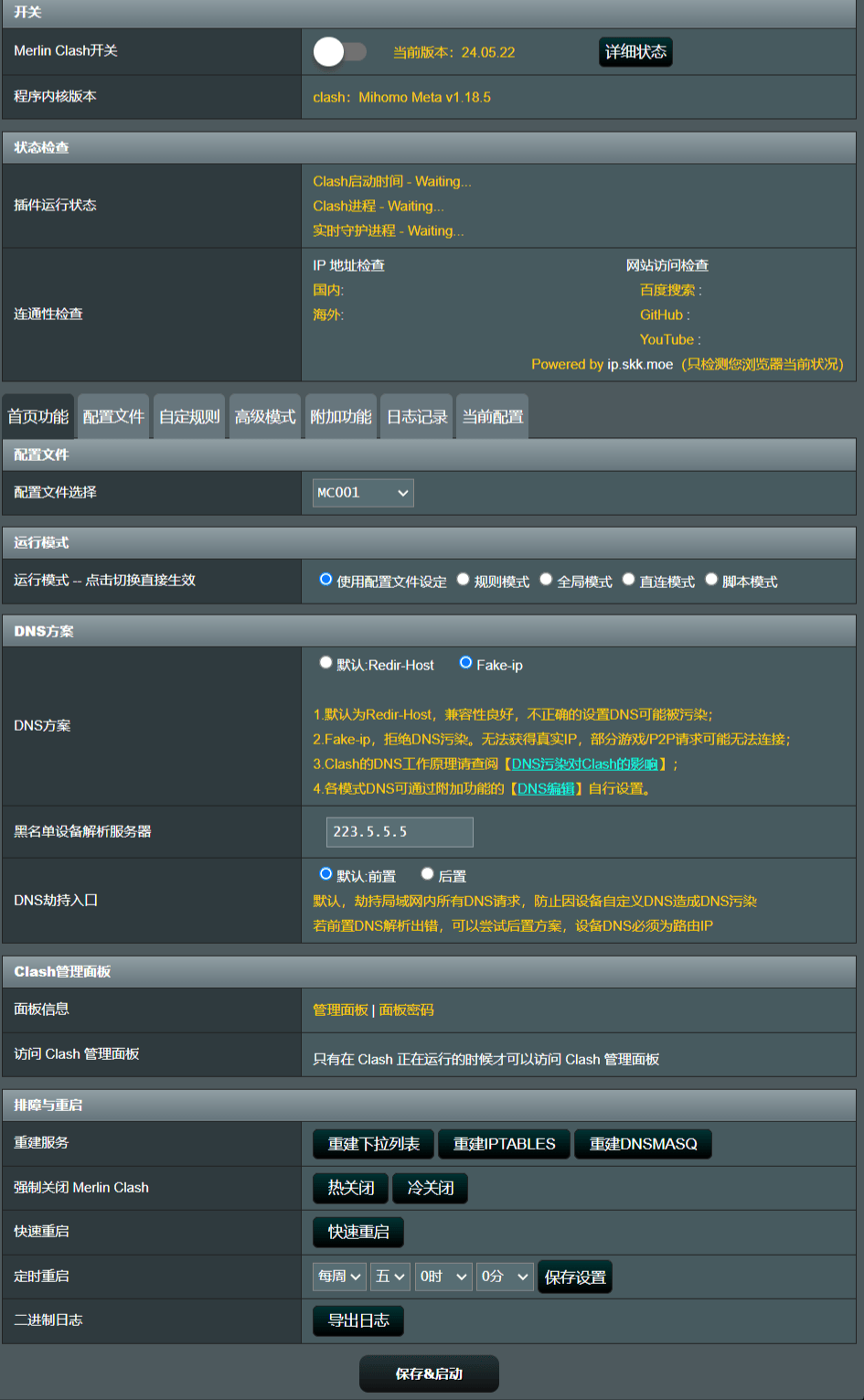Open the 面板密码 link
The image size is (864, 1400).
click(407, 1010)
